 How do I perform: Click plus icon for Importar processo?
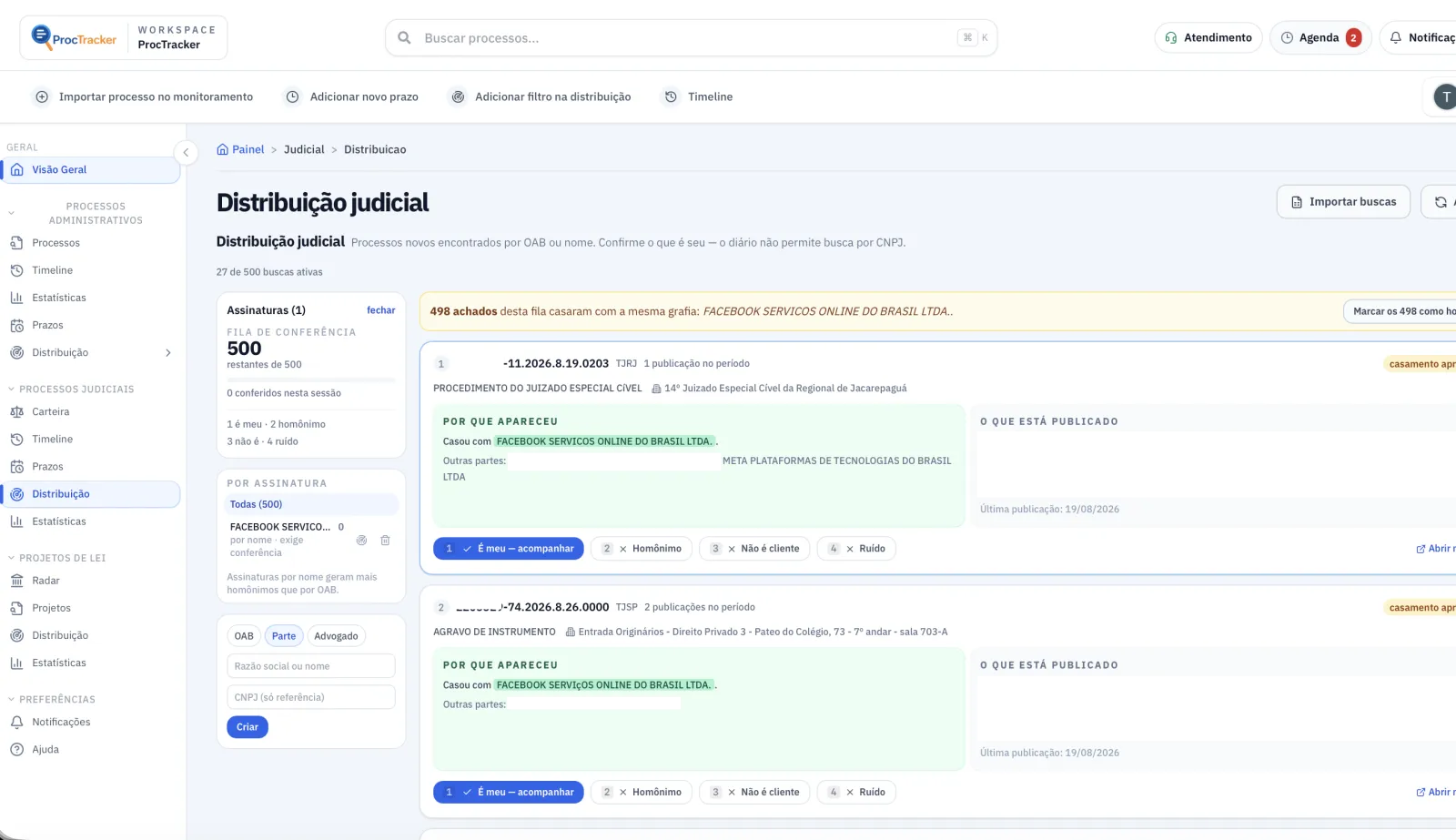pyautogui.click(x=42, y=96)
